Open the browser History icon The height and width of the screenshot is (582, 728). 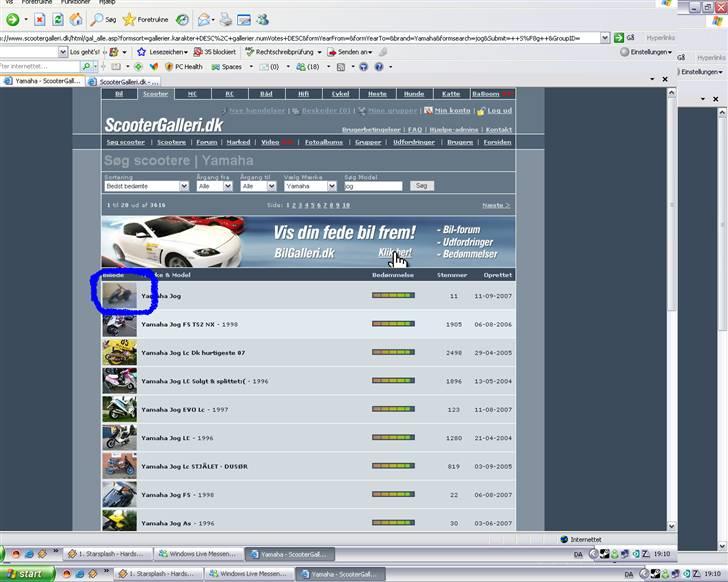tap(182, 19)
